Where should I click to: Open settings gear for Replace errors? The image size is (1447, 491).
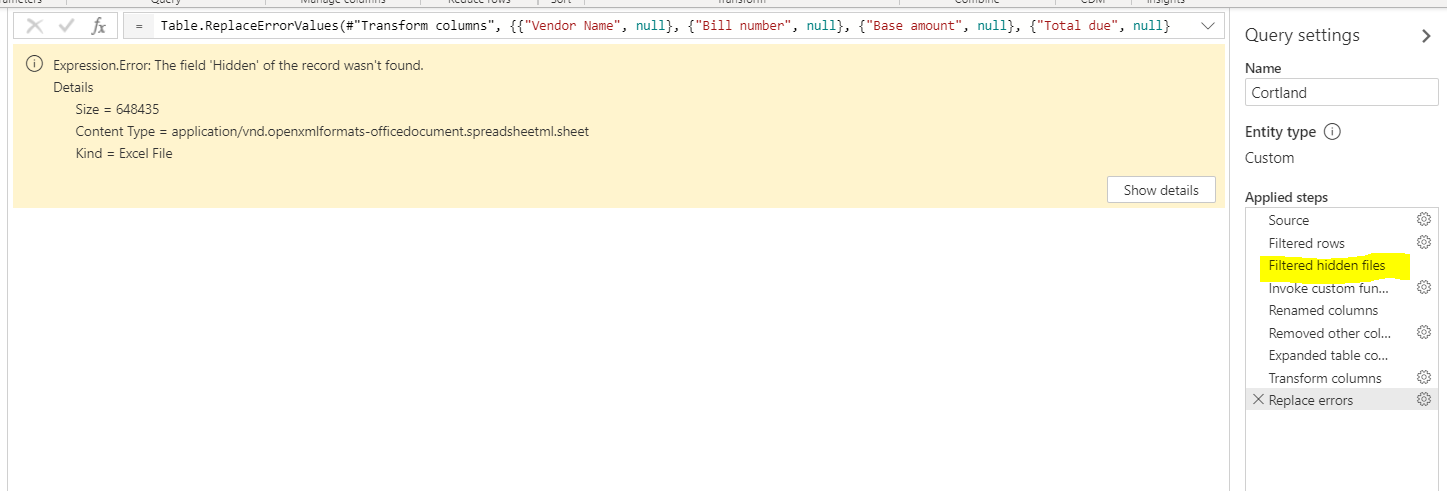click(x=1424, y=399)
